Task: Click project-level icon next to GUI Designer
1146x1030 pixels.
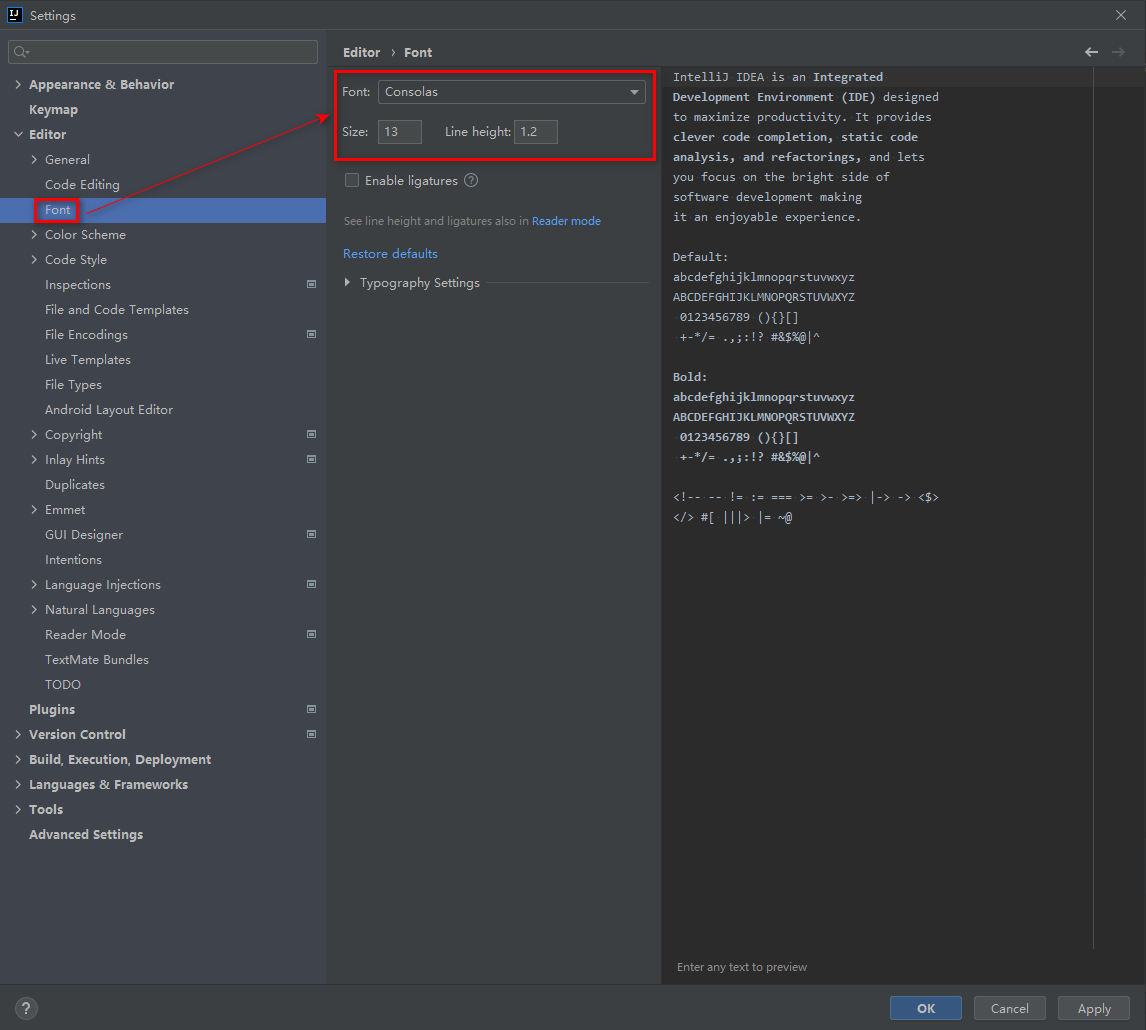Action: pos(311,534)
